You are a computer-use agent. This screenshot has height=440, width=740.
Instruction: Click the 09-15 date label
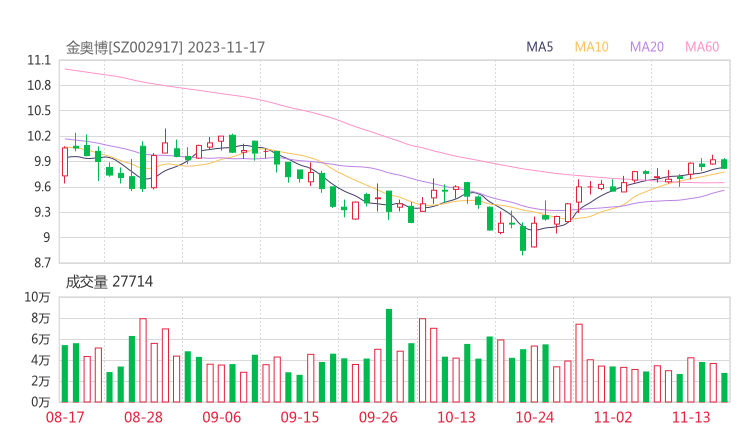click(300, 417)
